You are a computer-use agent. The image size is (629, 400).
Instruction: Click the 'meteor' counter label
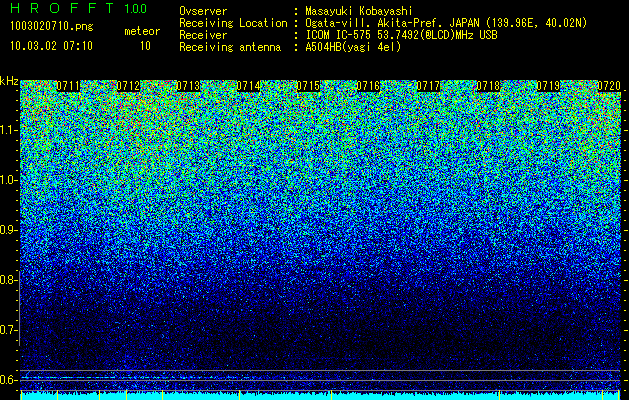click(x=142, y=31)
